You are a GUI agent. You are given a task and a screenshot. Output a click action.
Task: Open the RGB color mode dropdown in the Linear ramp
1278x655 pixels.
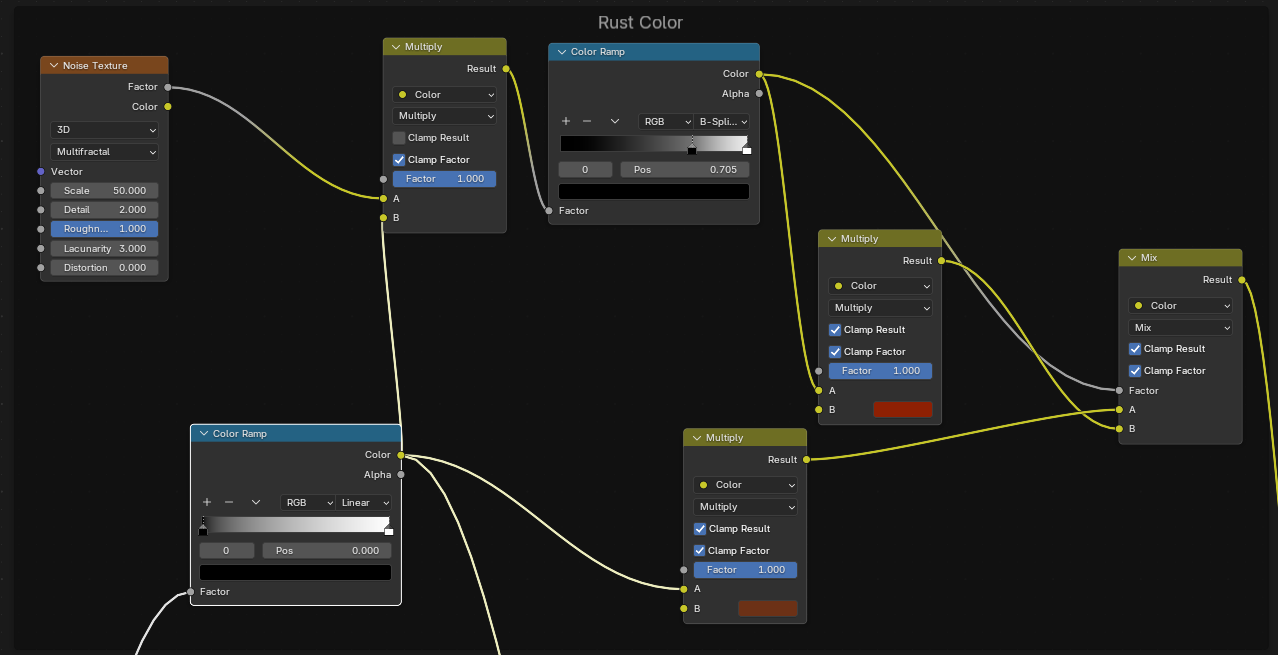[x=308, y=503]
